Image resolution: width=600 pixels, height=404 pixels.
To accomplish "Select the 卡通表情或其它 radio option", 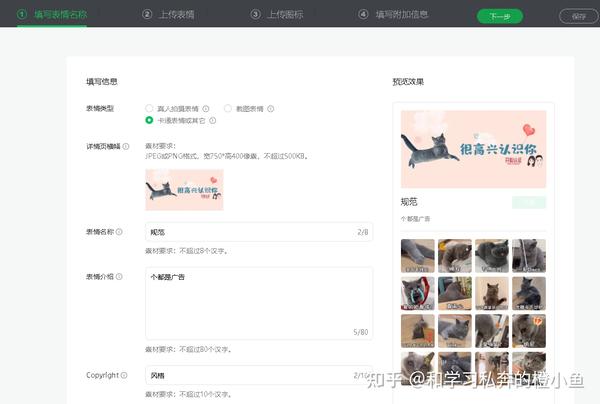I will tap(149, 120).
